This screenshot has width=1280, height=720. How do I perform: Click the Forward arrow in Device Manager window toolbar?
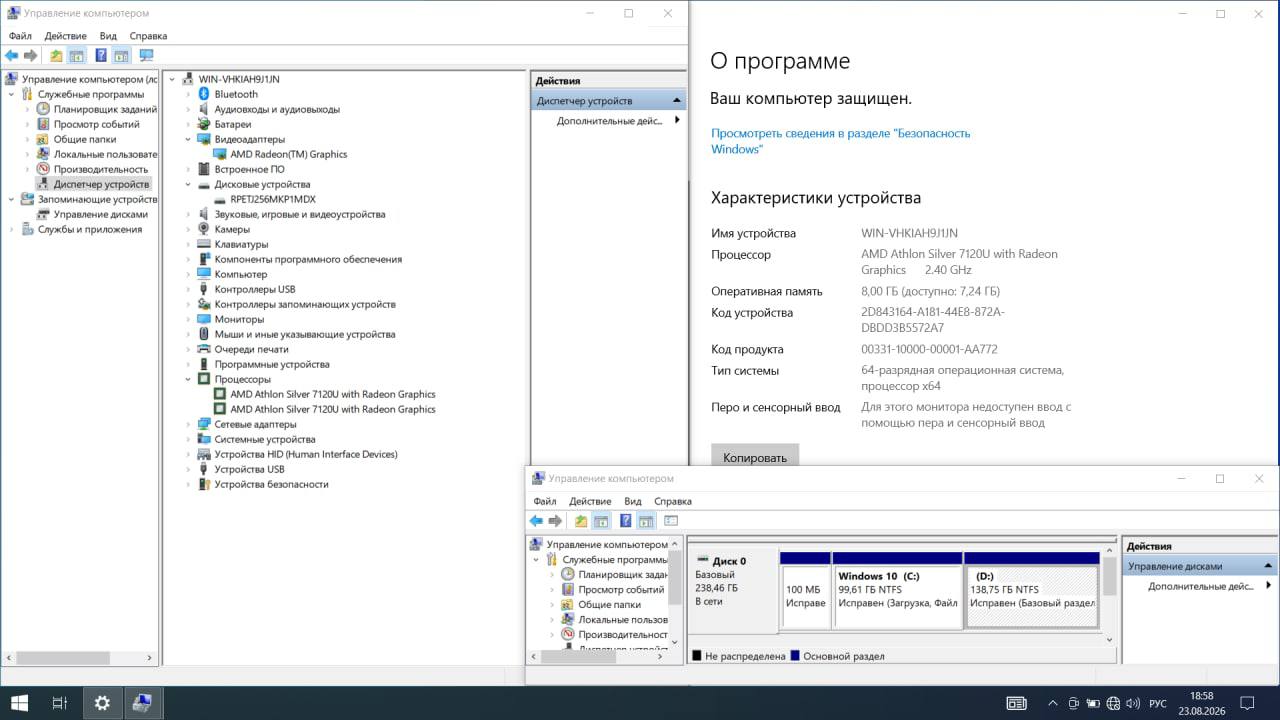(x=31, y=56)
